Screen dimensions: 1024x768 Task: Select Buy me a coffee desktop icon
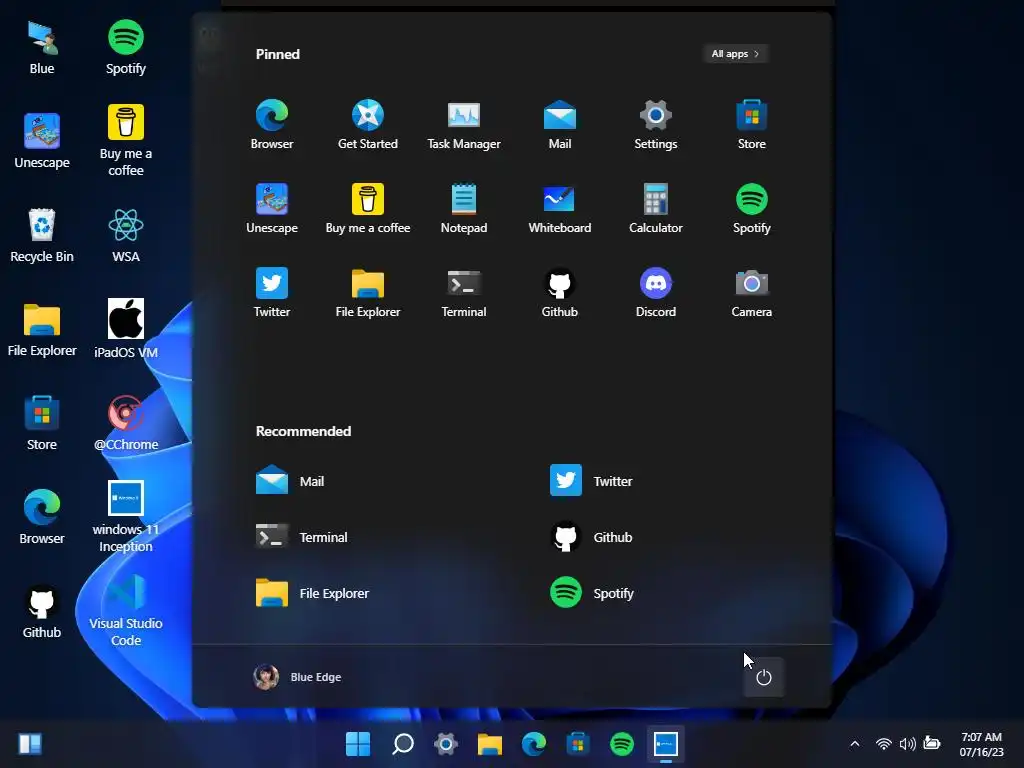pos(125,141)
